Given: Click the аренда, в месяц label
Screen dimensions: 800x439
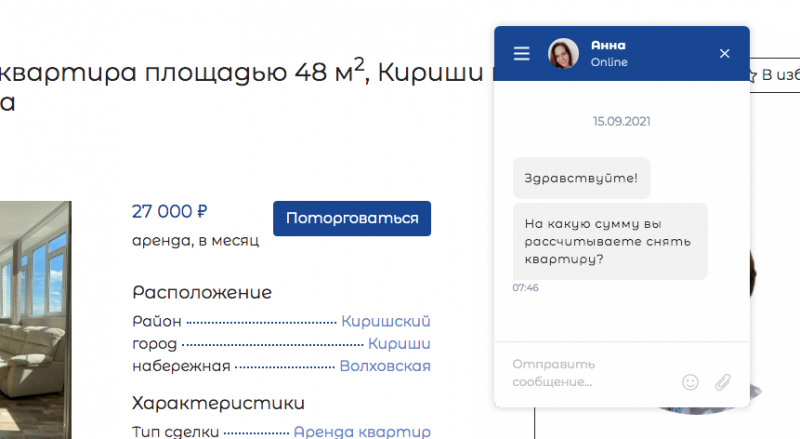Looking at the screenshot, I should (x=195, y=240).
